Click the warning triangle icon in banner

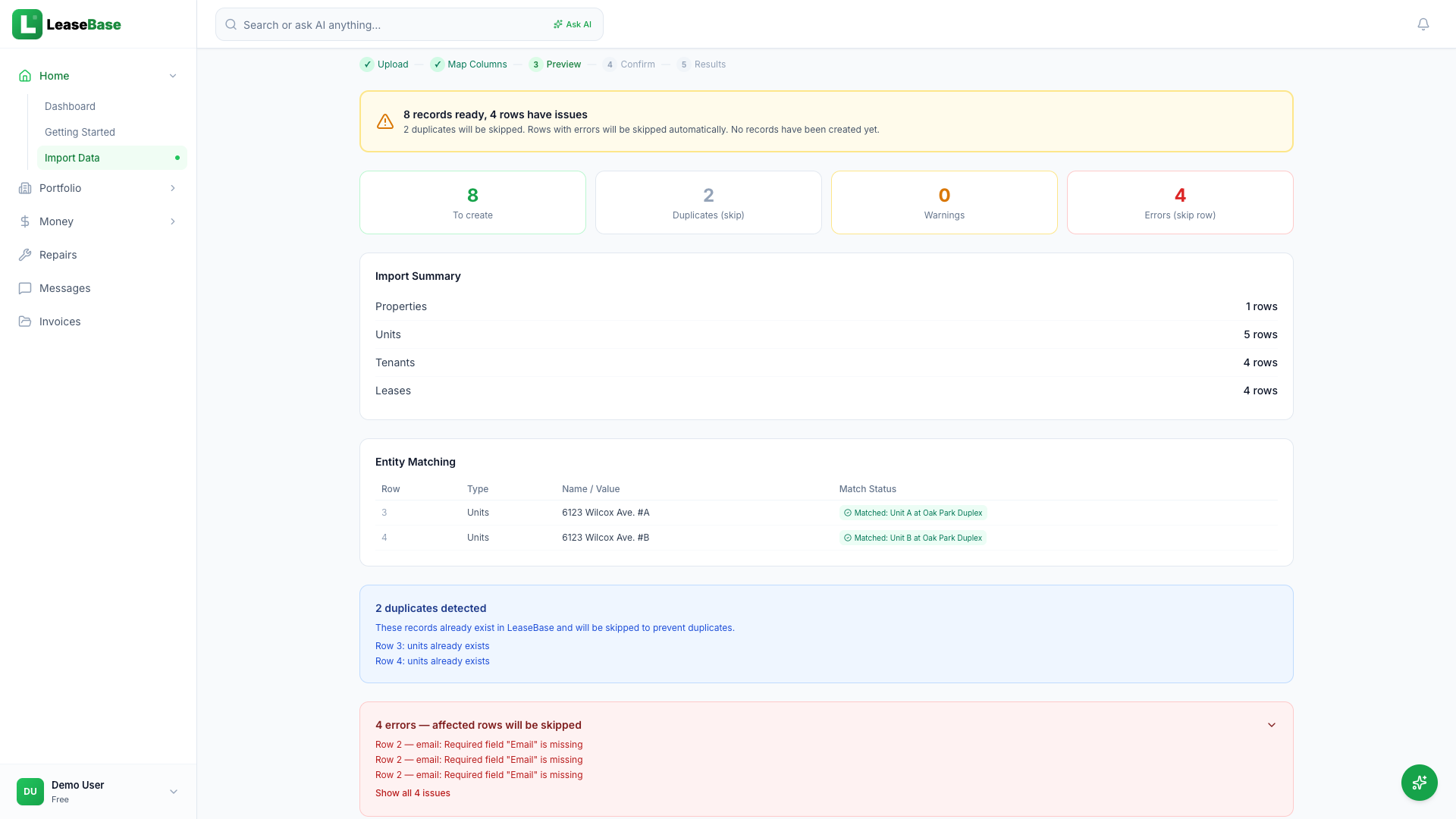[x=385, y=121]
